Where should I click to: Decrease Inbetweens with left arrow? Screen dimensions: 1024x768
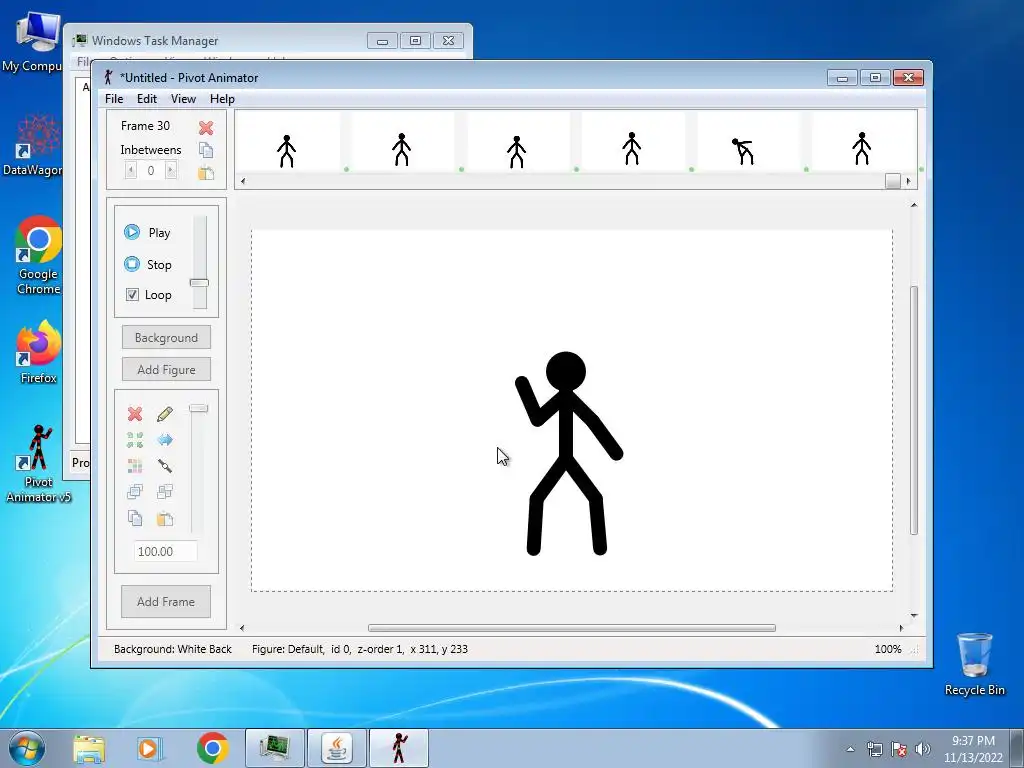tap(131, 170)
